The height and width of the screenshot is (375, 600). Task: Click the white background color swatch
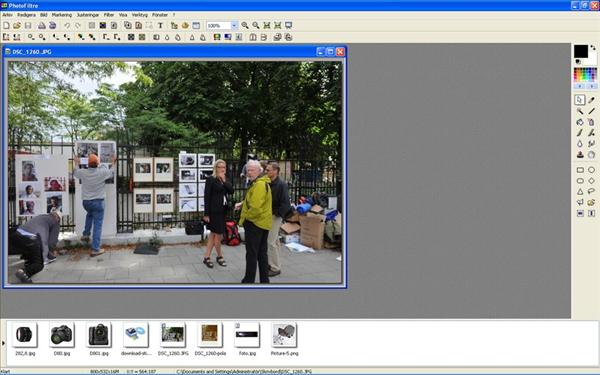[x=592, y=60]
